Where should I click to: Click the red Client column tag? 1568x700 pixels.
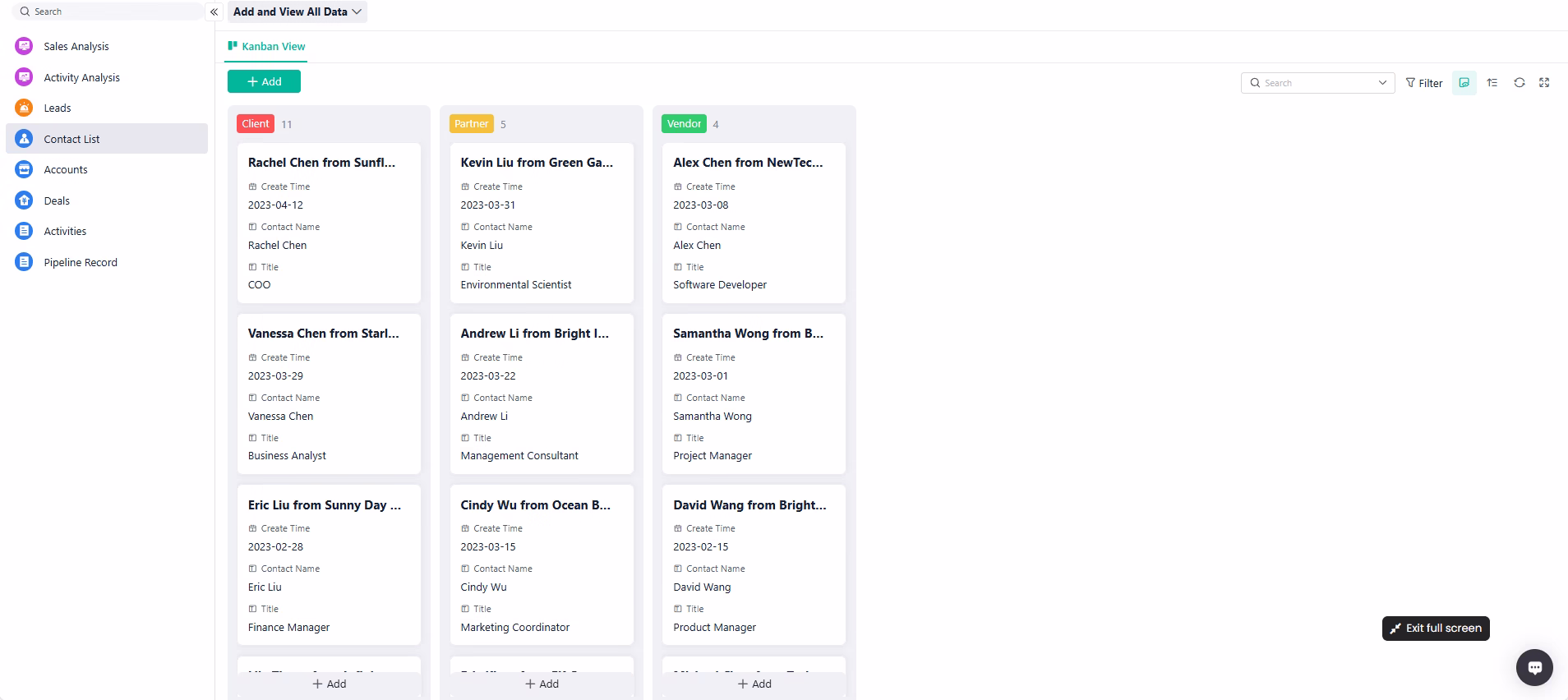click(255, 124)
